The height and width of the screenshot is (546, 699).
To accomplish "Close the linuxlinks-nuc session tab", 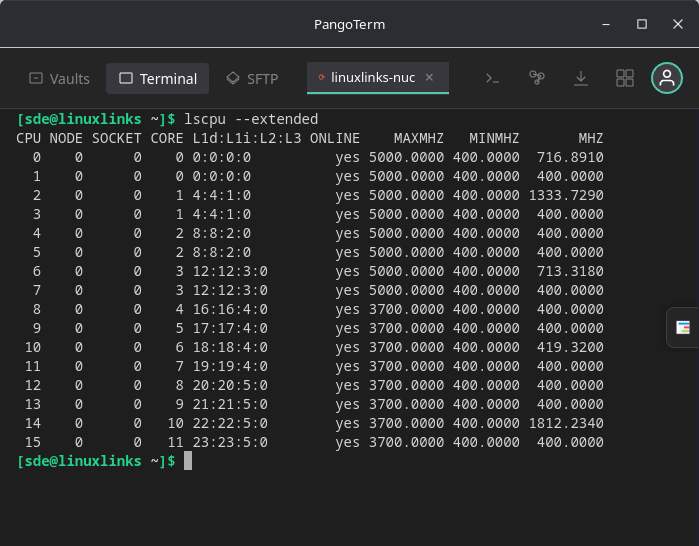I will [429, 78].
